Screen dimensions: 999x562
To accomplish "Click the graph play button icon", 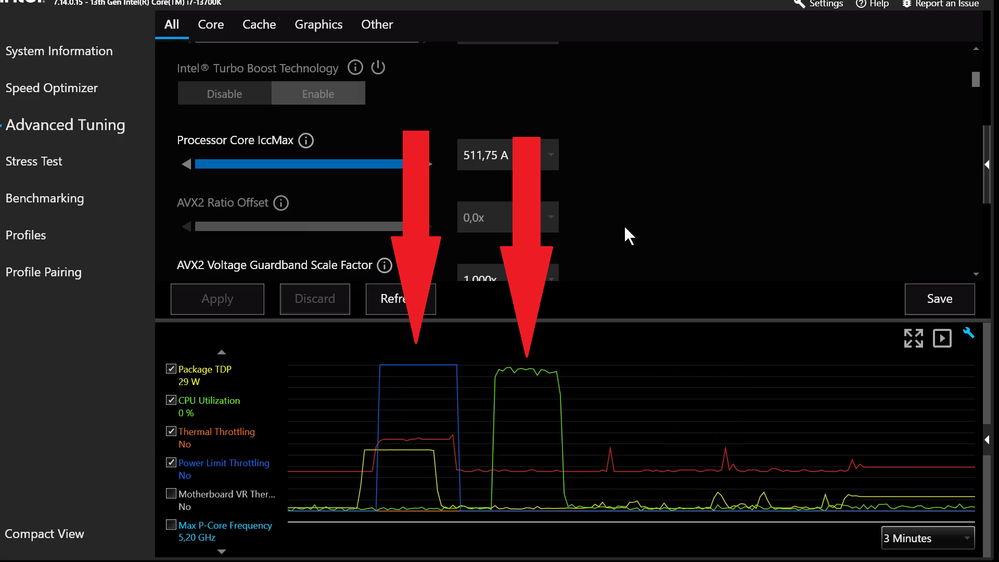I will [942, 338].
